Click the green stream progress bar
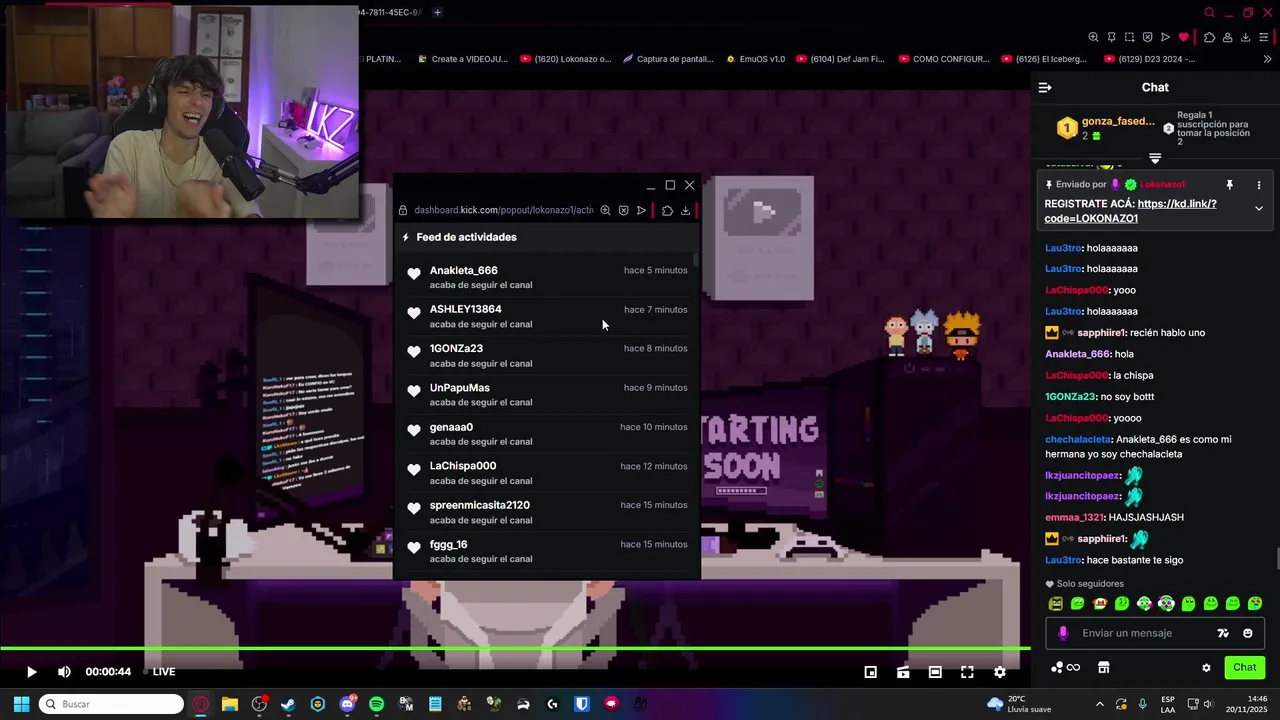Screen dimensions: 1280x720 (x=515, y=650)
